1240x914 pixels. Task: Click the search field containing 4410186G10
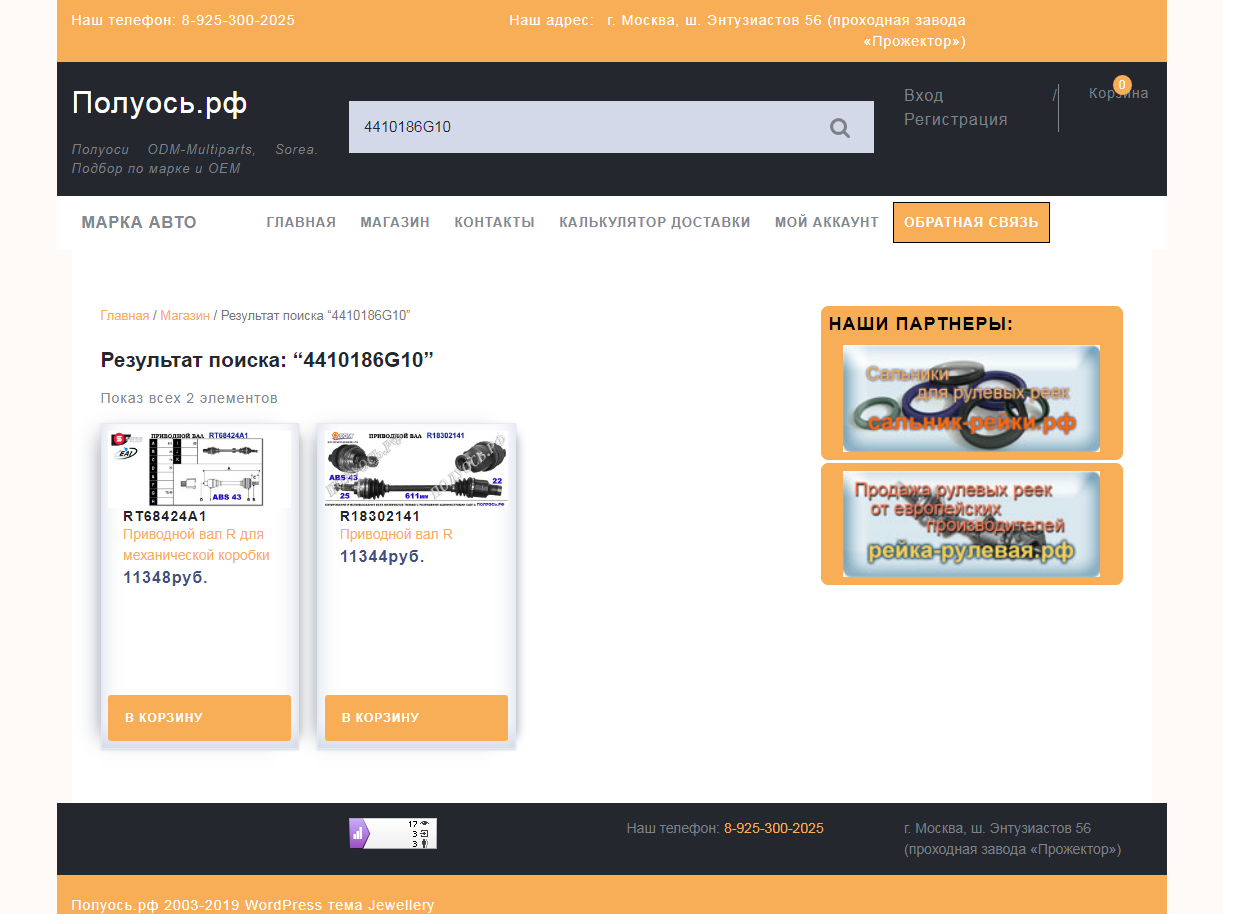tap(580, 127)
